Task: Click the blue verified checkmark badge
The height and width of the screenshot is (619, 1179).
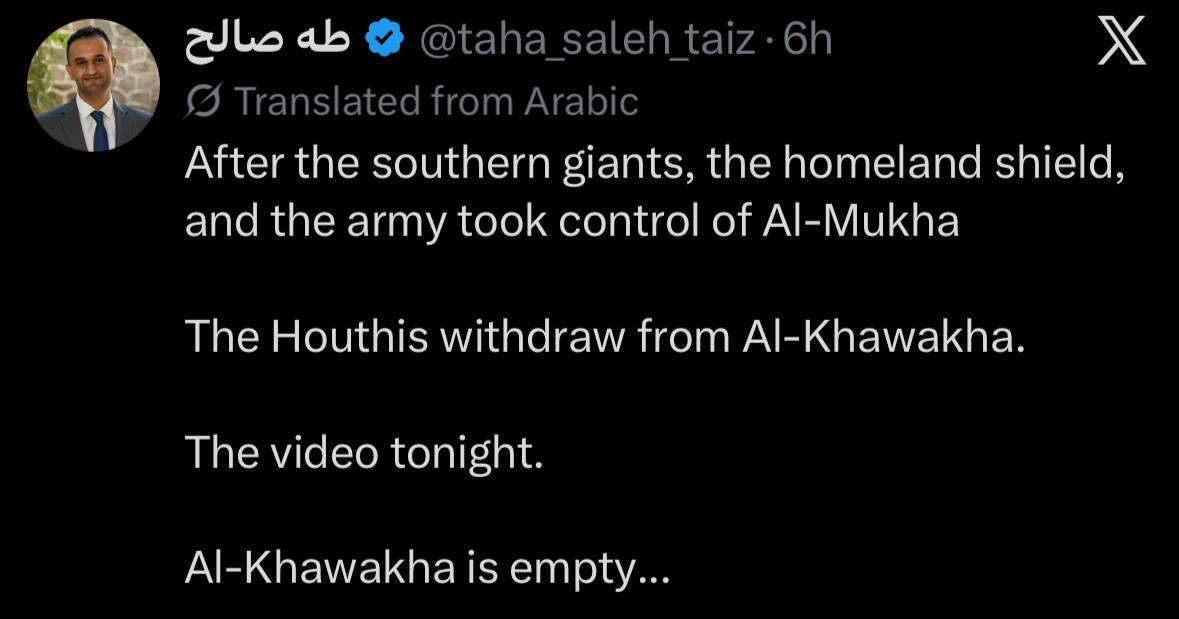Action: tap(384, 41)
